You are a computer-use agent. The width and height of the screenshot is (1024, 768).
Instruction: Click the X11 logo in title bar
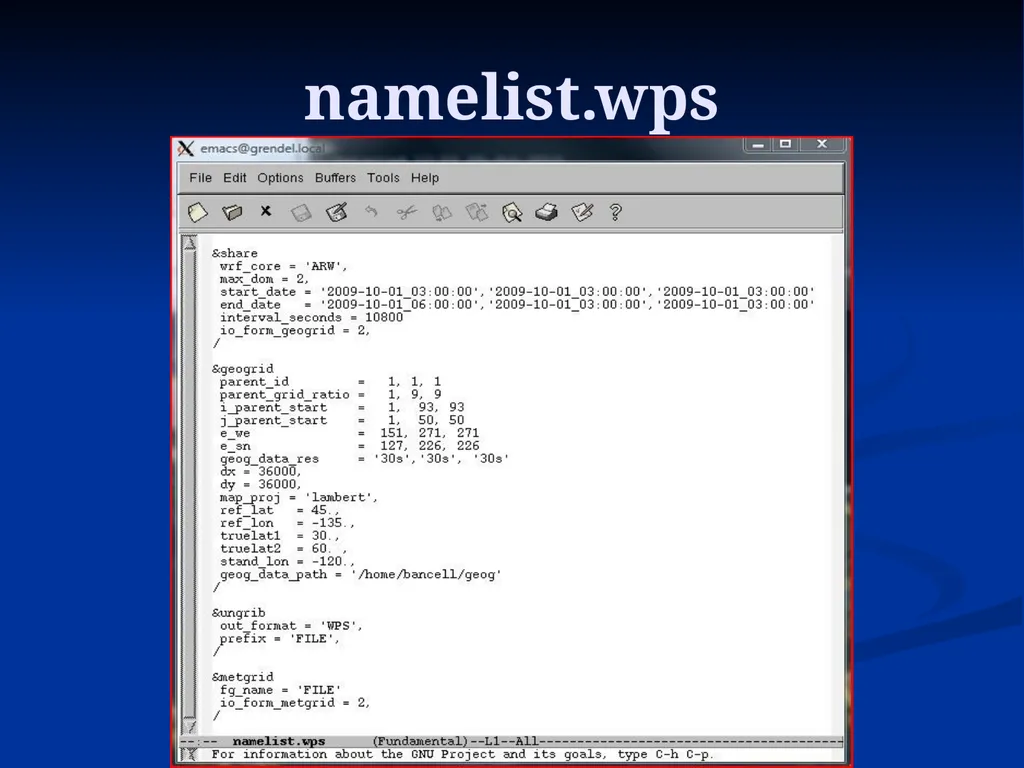point(185,148)
